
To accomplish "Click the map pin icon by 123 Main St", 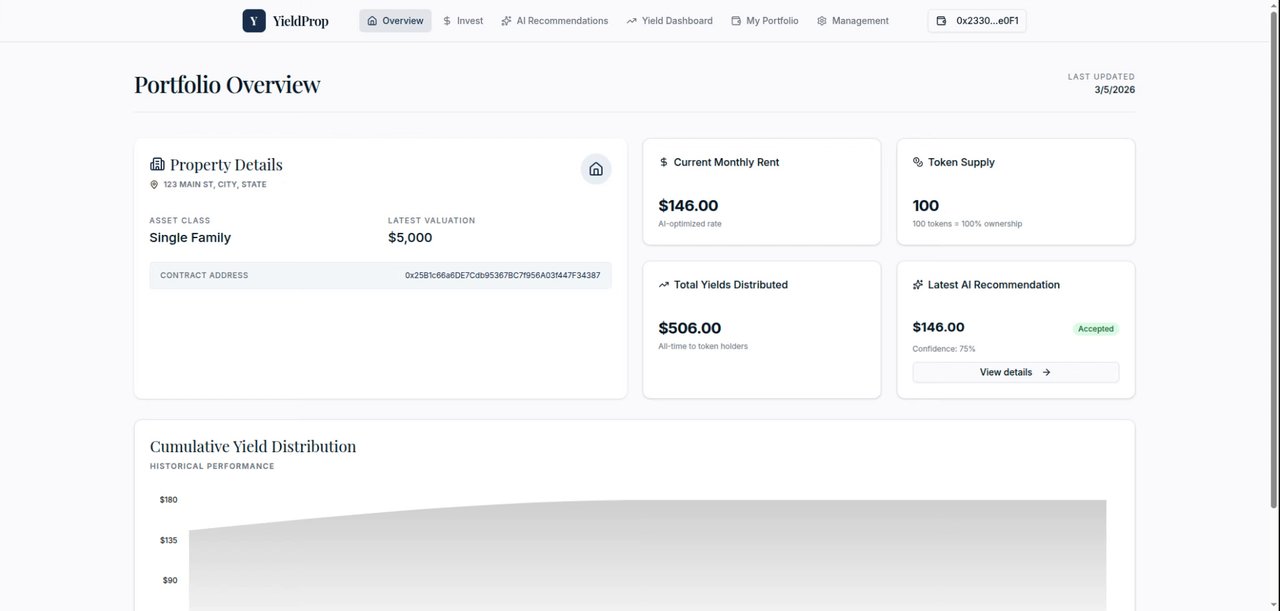I will (154, 185).
